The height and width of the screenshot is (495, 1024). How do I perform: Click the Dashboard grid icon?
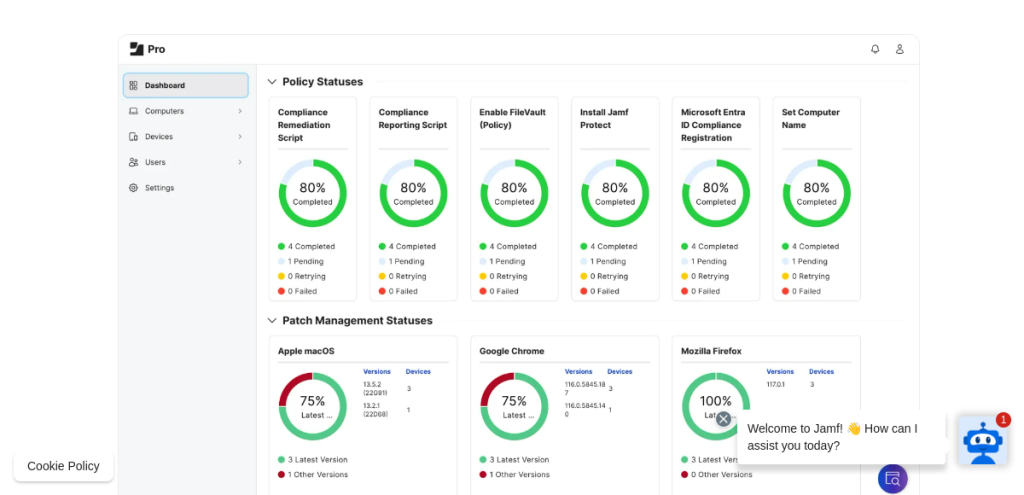(133, 86)
